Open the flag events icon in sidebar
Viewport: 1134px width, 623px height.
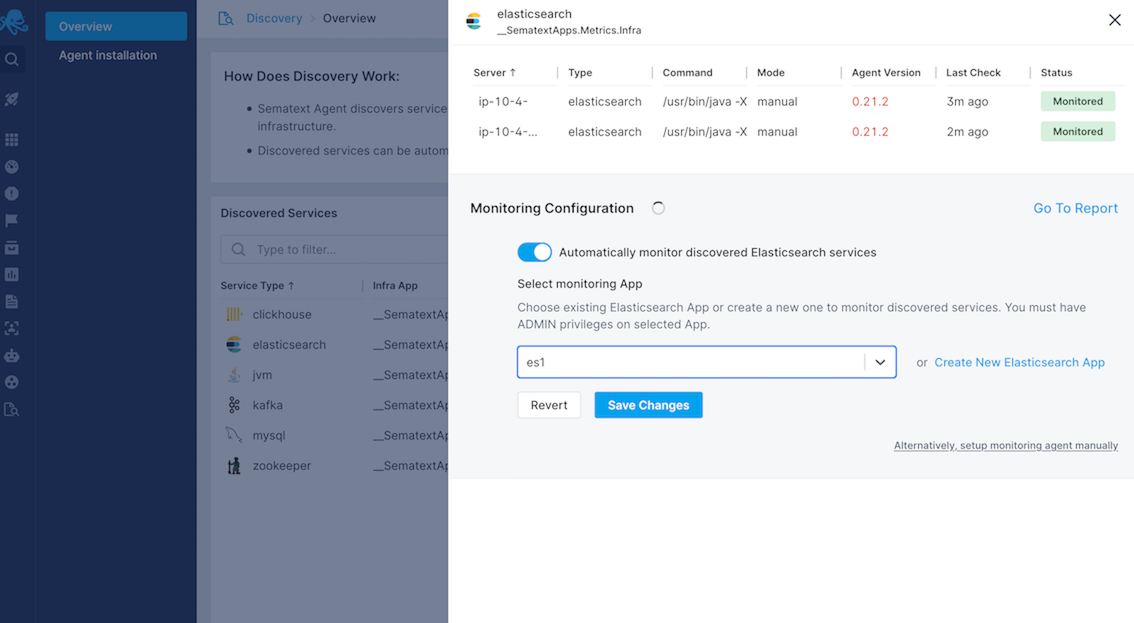pos(12,220)
